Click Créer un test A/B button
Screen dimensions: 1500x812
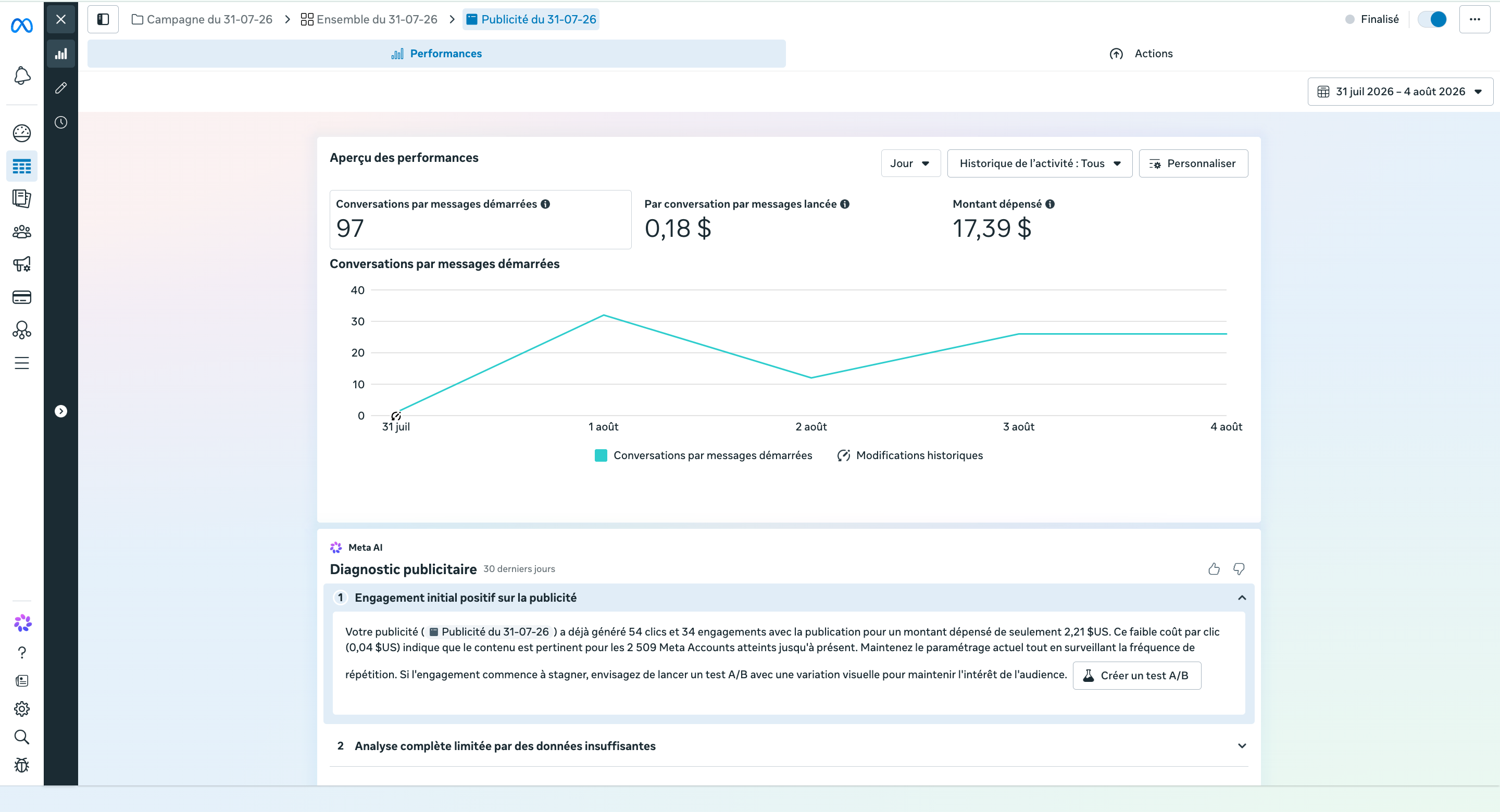[1136, 676]
